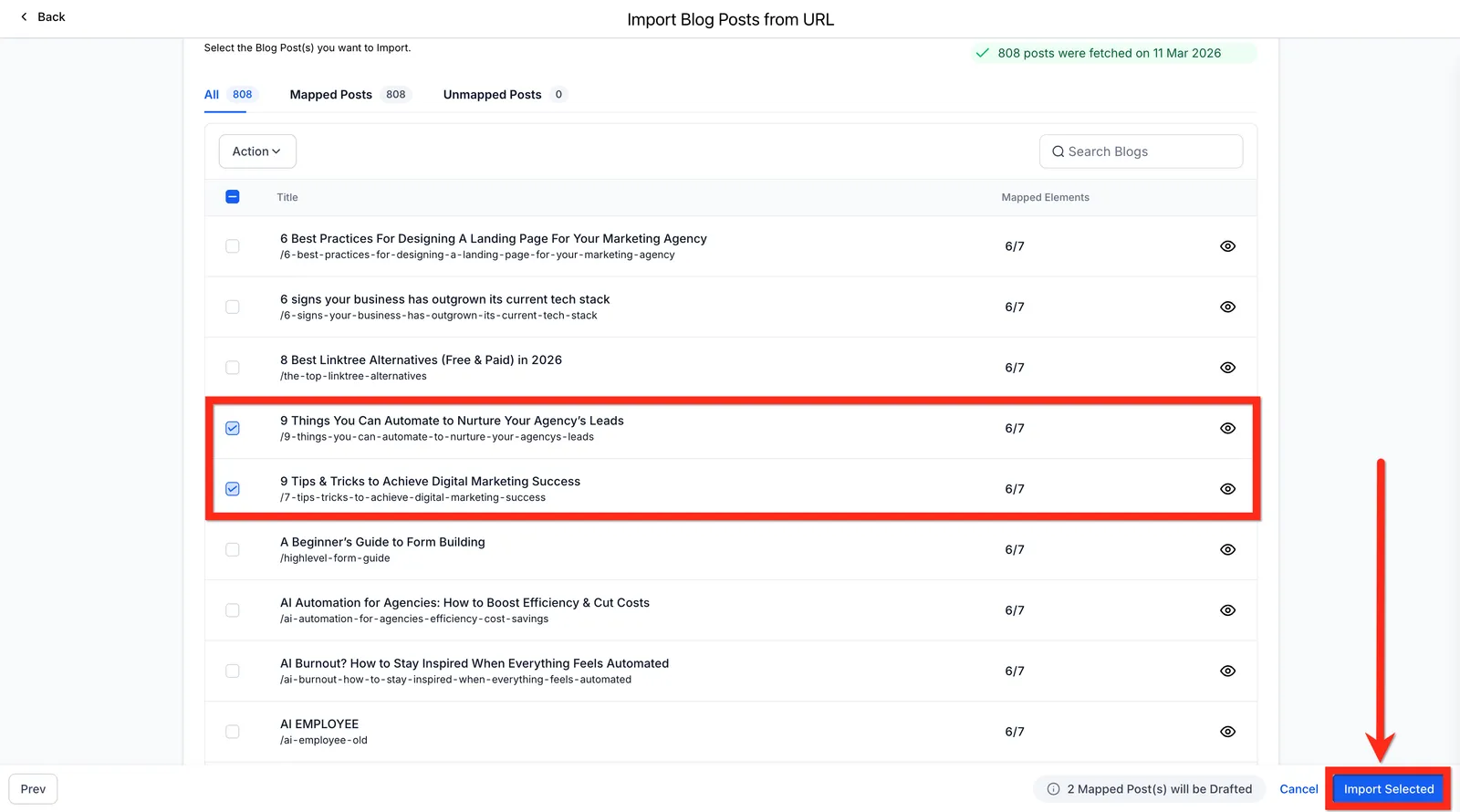1460x812 pixels.
Task: Click the title 6 signs your business has outgrown
Action: [x=445, y=299]
